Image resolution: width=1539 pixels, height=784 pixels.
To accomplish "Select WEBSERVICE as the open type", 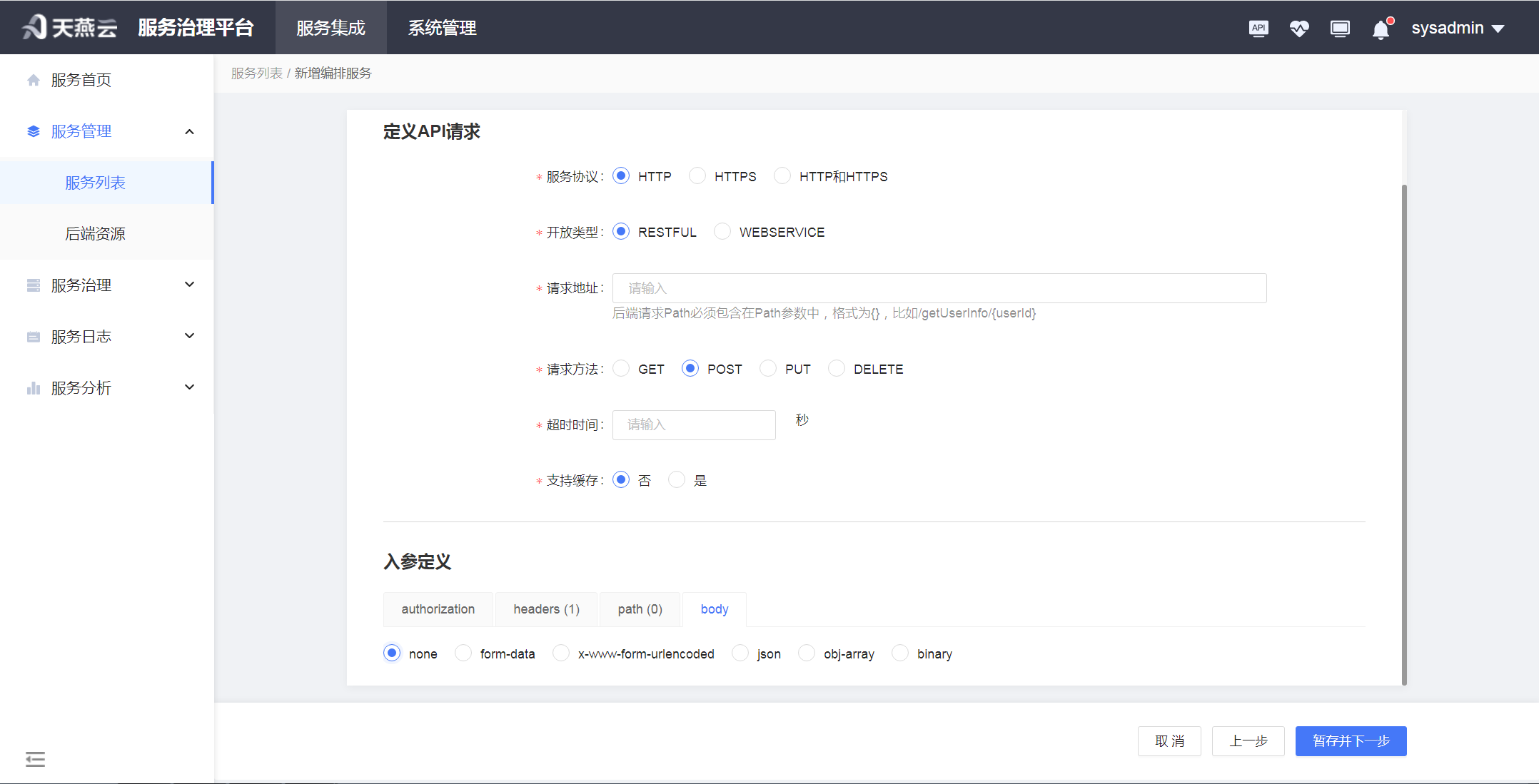I will (x=722, y=231).
